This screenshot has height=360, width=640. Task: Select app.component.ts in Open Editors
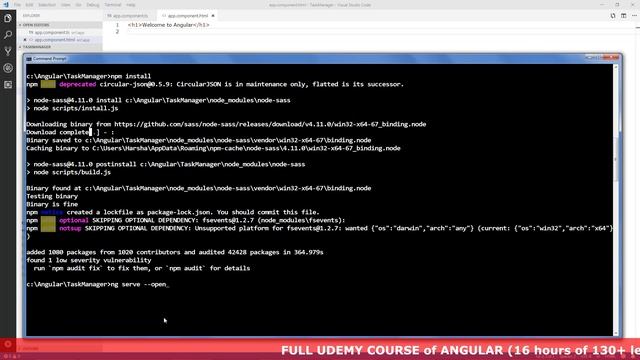[x=60, y=32]
